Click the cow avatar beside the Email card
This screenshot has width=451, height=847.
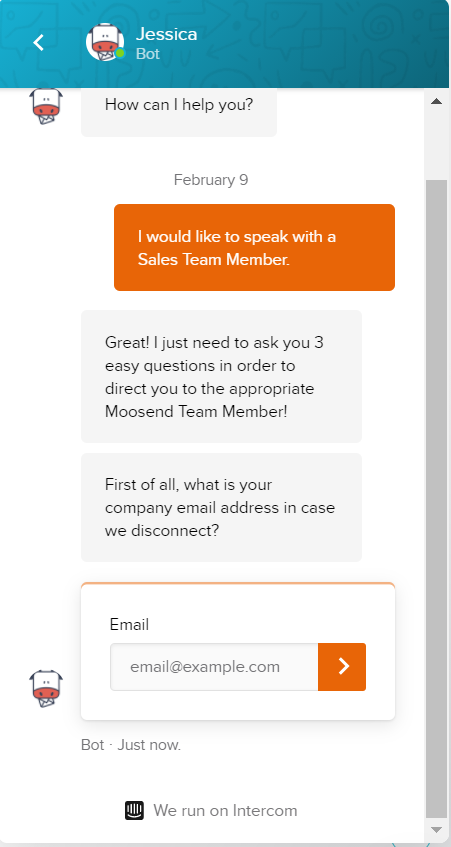(x=46, y=689)
